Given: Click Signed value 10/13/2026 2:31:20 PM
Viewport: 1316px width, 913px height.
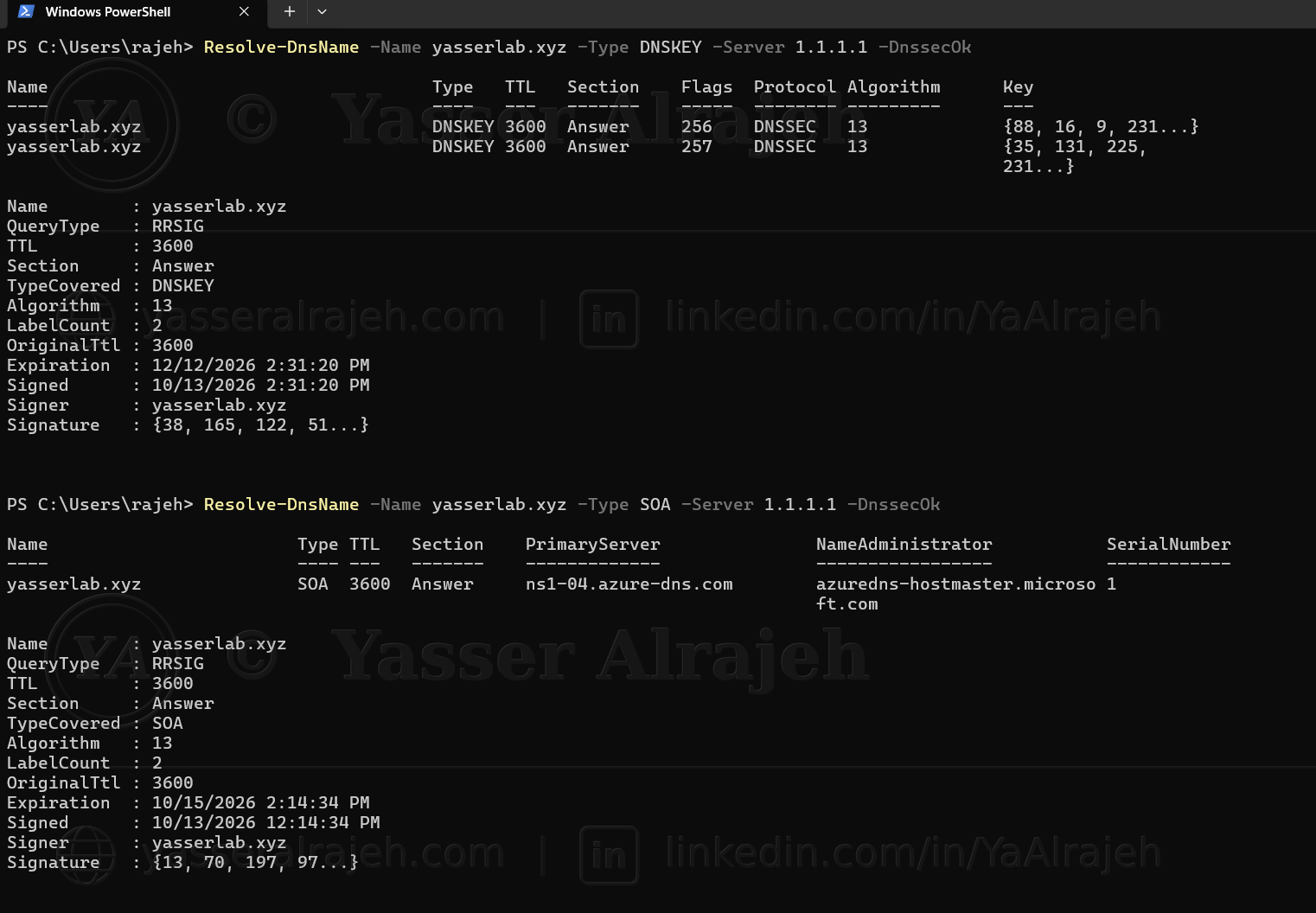Looking at the screenshot, I should (x=260, y=385).
